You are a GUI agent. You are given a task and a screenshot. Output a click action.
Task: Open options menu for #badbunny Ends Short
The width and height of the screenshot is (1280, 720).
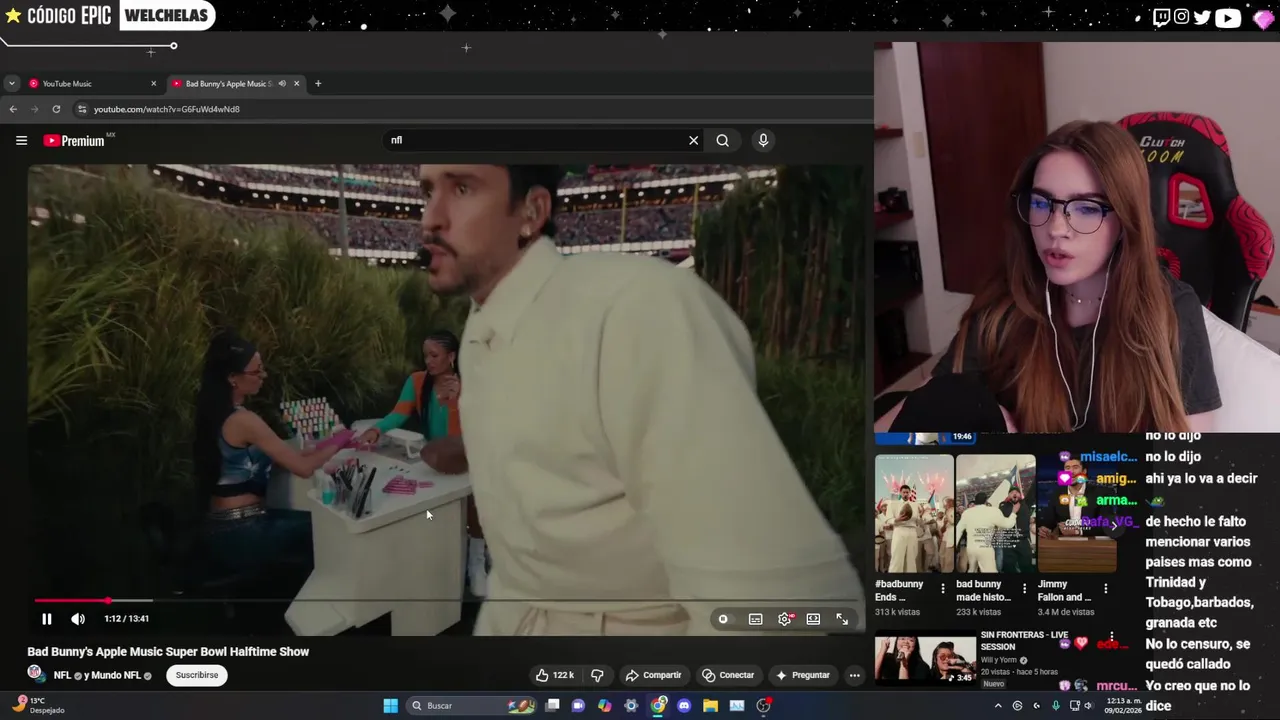pos(942,589)
